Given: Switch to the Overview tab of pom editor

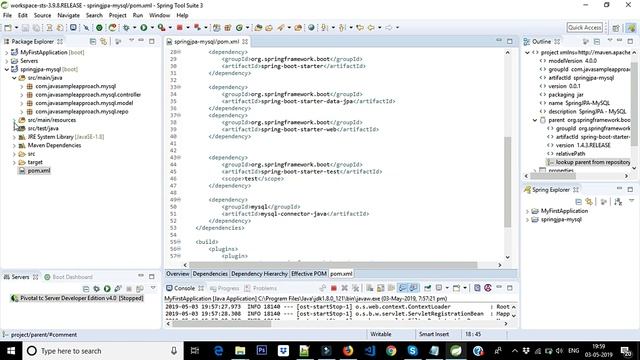Looking at the screenshot, I should [178, 274].
